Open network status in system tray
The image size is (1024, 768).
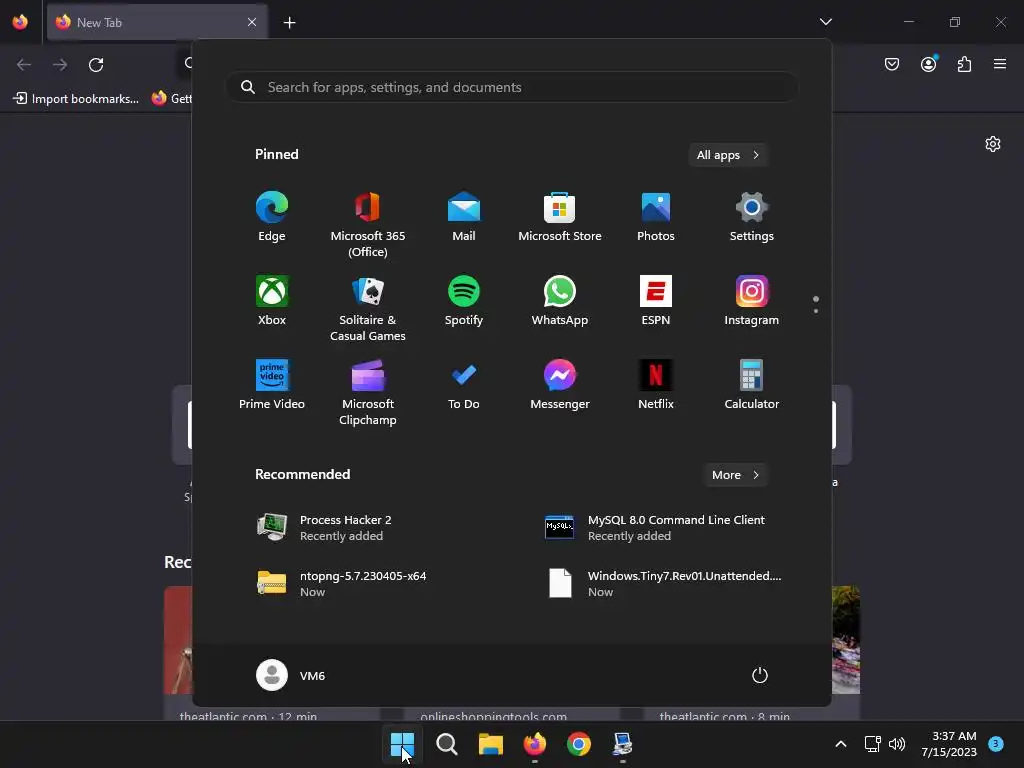pos(872,744)
